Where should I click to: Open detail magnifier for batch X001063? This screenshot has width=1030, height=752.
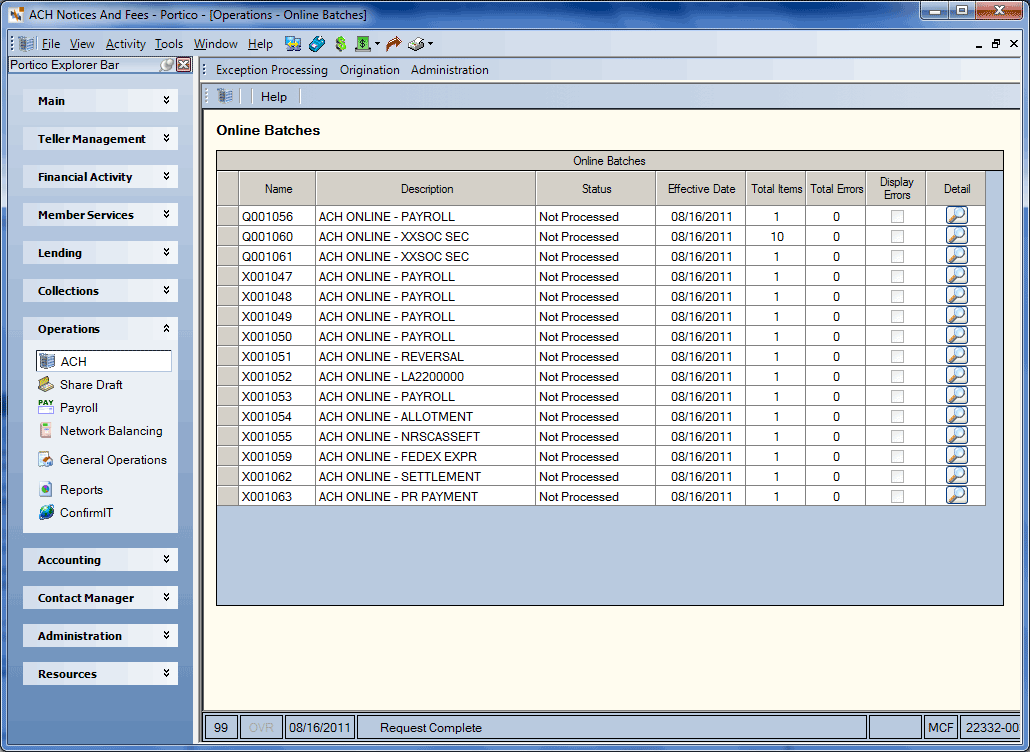click(956, 495)
